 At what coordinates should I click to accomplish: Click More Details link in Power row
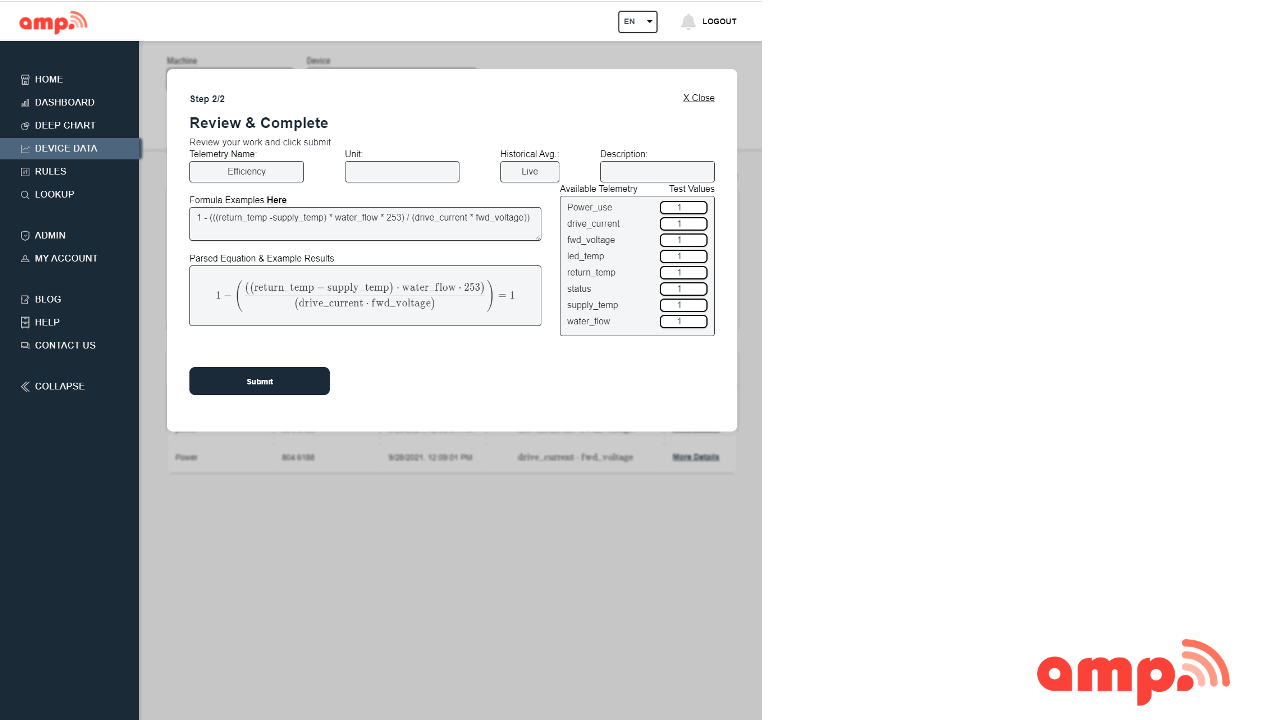click(696, 457)
